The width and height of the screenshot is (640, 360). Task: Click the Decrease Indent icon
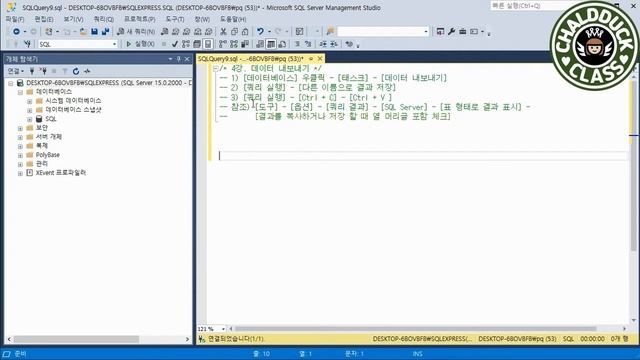[323, 44]
